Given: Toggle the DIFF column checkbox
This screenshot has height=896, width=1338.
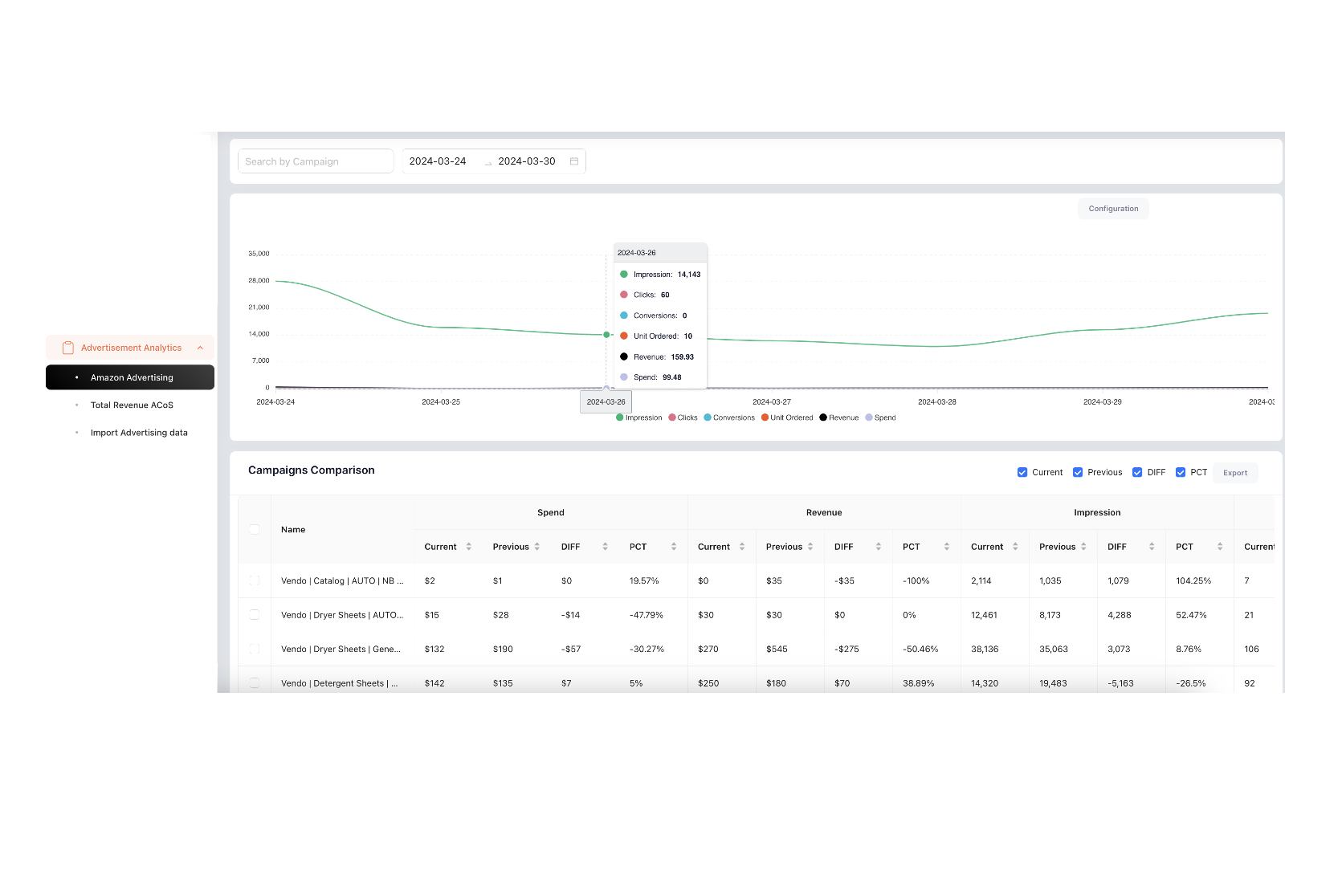Looking at the screenshot, I should [1137, 473].
